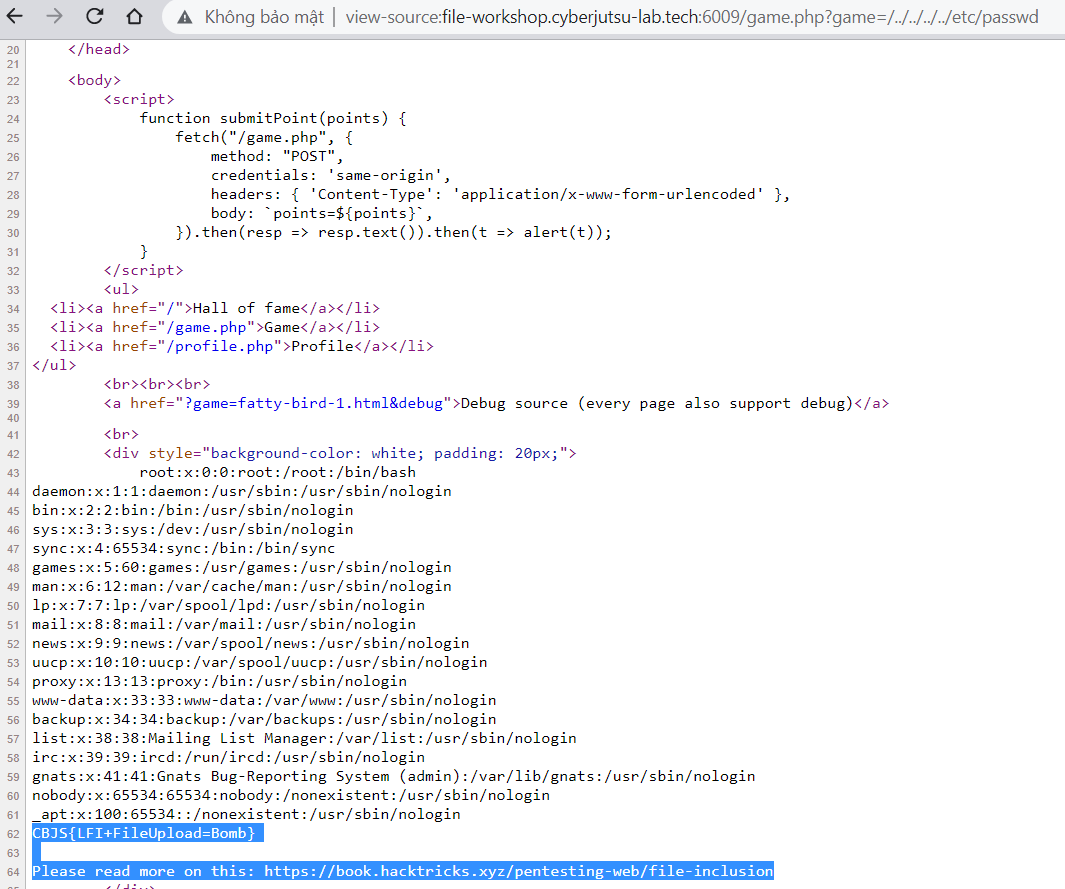Viewport: 1065px width, 889px height.
Task: Click the </head> closing tag
Action: [x=99, y=50]
